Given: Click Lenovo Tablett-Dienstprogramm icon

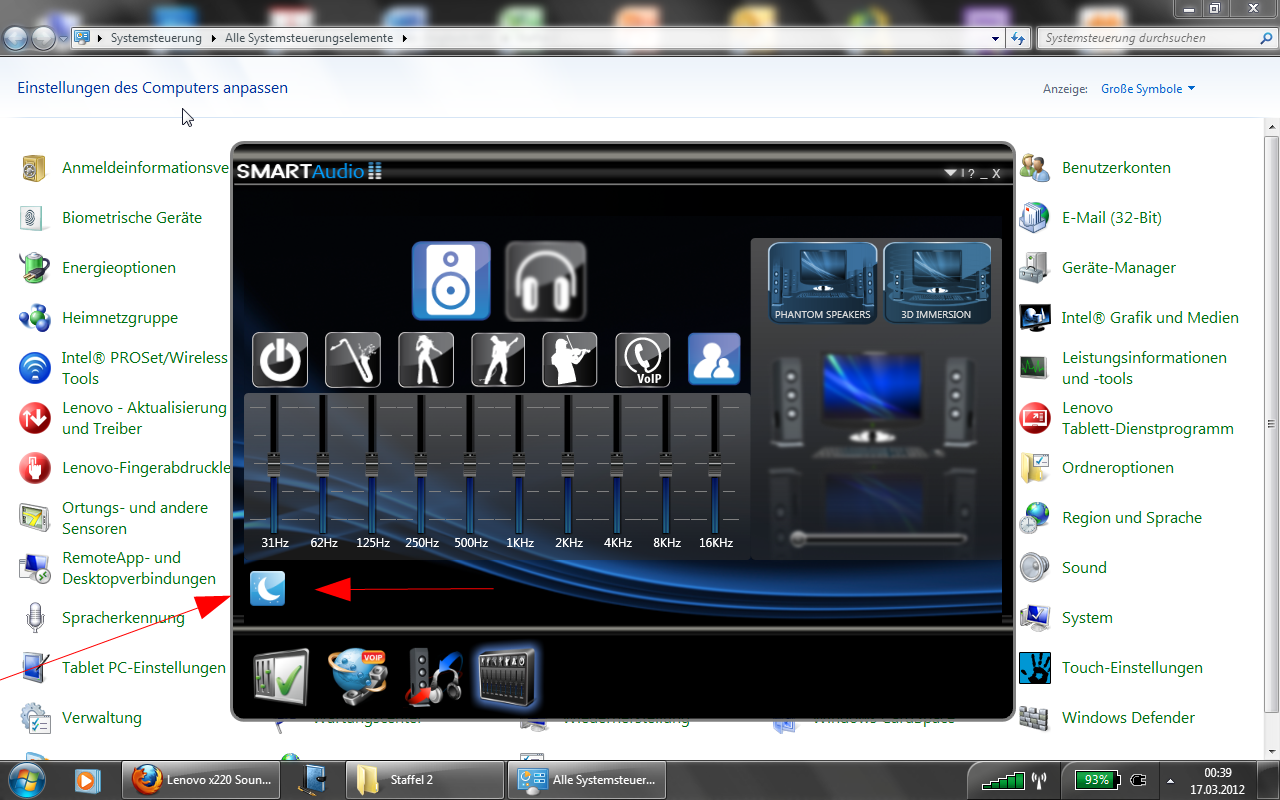Looking at the screenshot, I should pyautogui.click(x=1034, y=418).
